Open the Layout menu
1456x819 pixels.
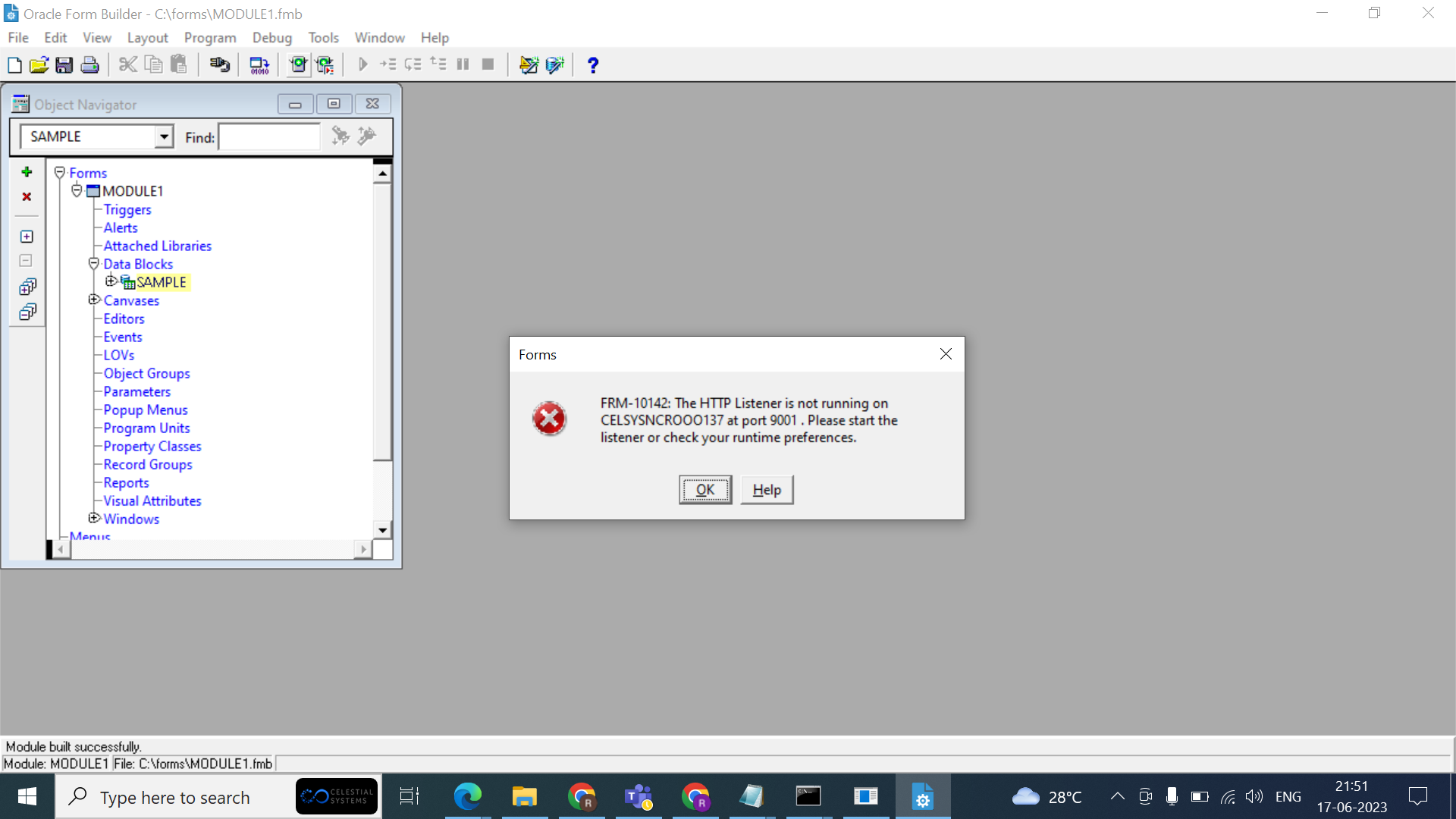point(147,38)
